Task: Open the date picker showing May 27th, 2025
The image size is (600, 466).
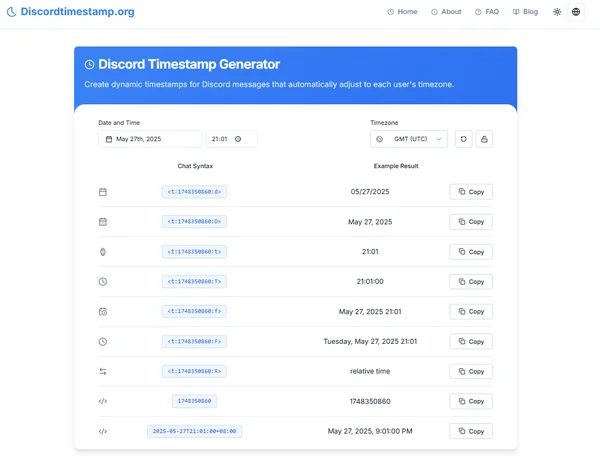Action: pyautogui.click(x=150, y=139)
